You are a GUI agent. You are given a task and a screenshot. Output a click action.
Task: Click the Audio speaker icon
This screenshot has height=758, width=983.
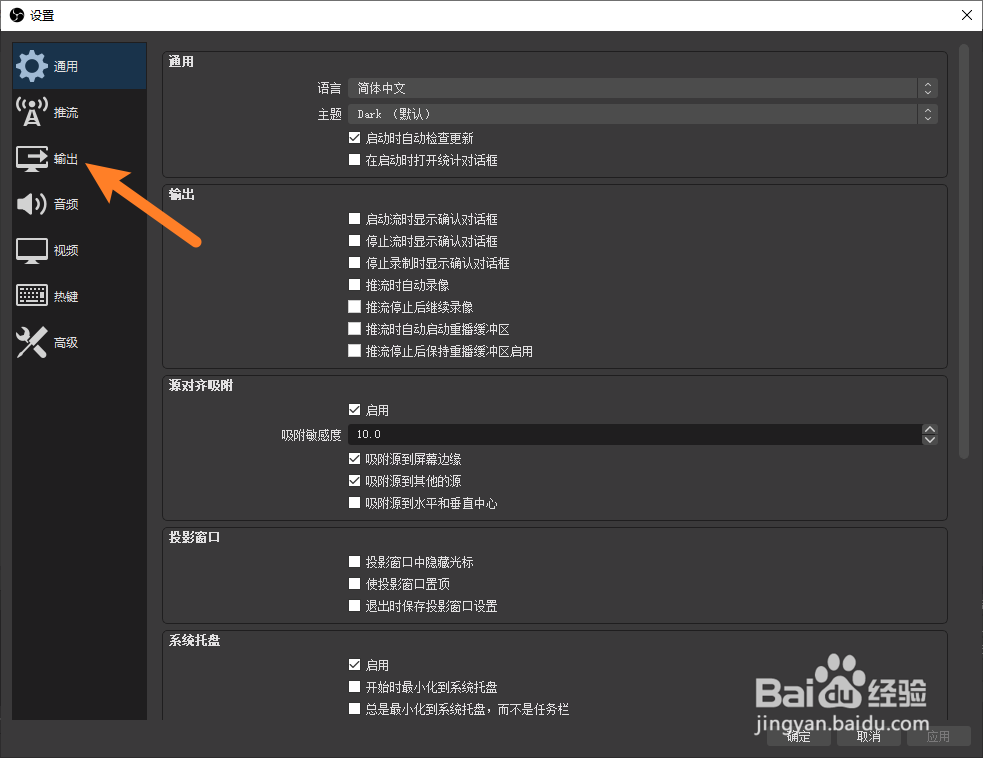pos(31,204)
